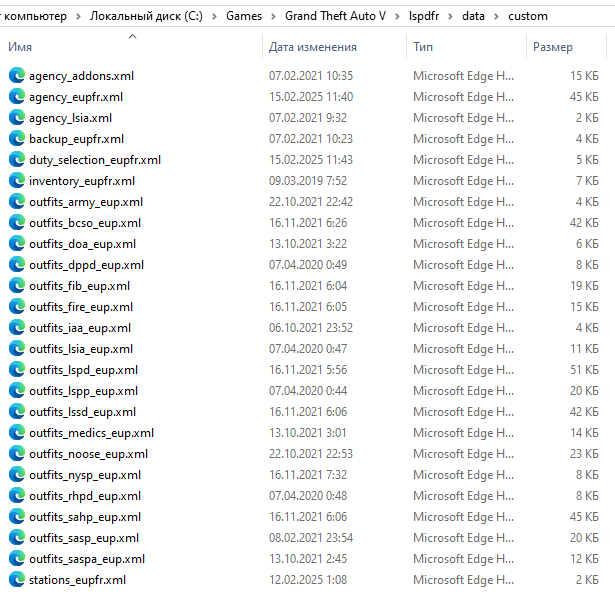The height and width of the screenshot is (608, 615).
Task: Click the date 12.02.2025 1:08
Action: [x=308, y=580]
